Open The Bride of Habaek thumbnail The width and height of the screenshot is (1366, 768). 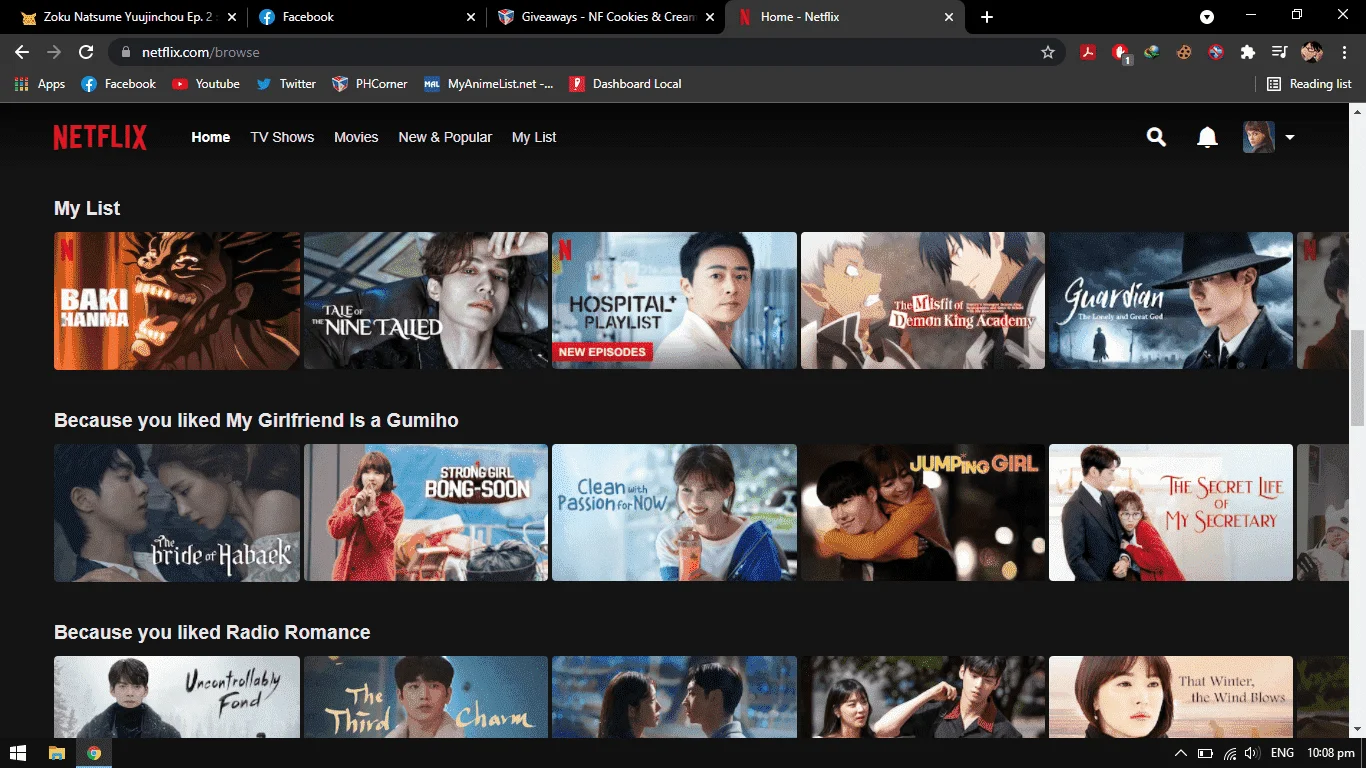point(177,513)
